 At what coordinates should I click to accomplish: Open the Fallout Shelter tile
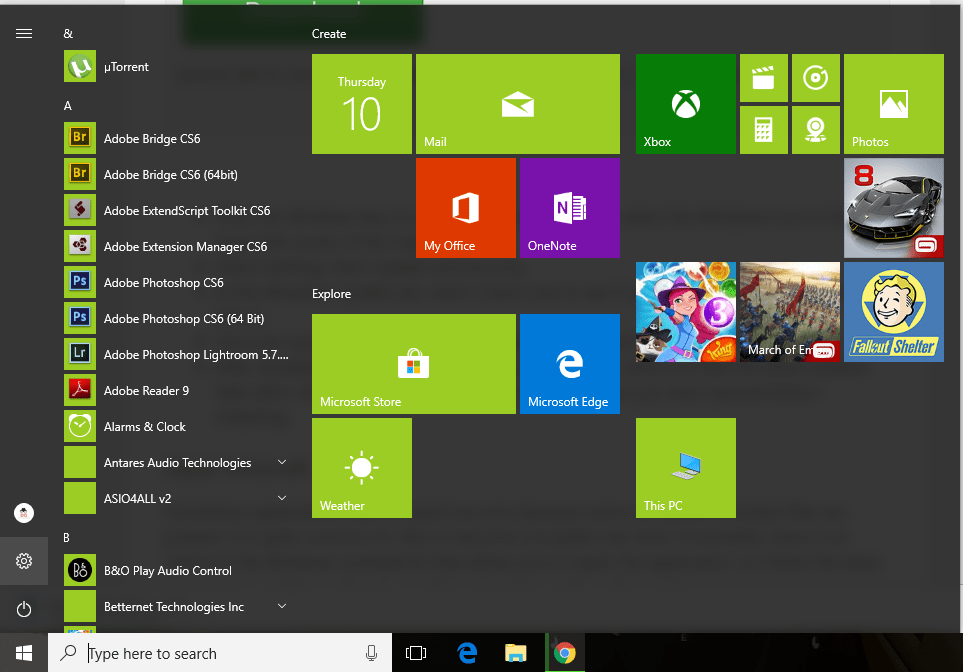tap(894, 312)
